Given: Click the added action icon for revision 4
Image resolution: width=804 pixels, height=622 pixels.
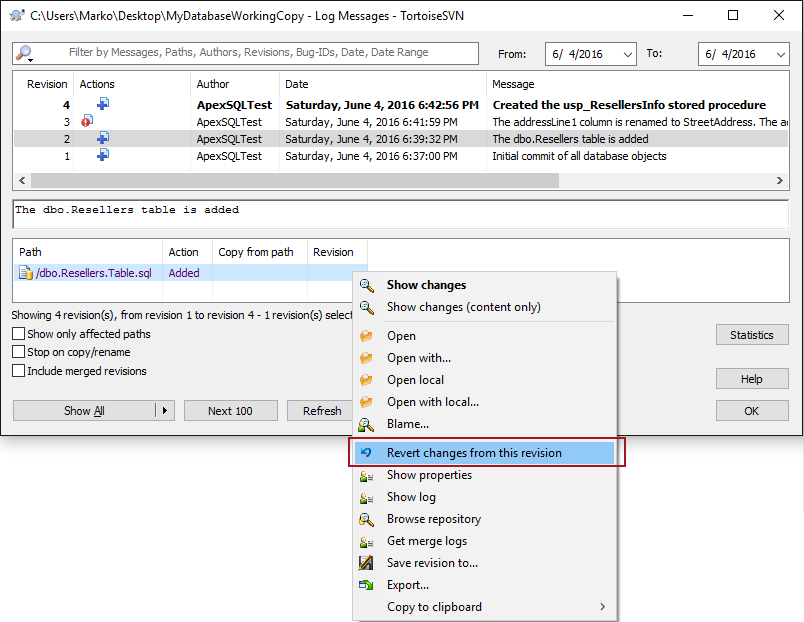Looking at the screenshot, I should pyautogui.click(x=103, y=104).
